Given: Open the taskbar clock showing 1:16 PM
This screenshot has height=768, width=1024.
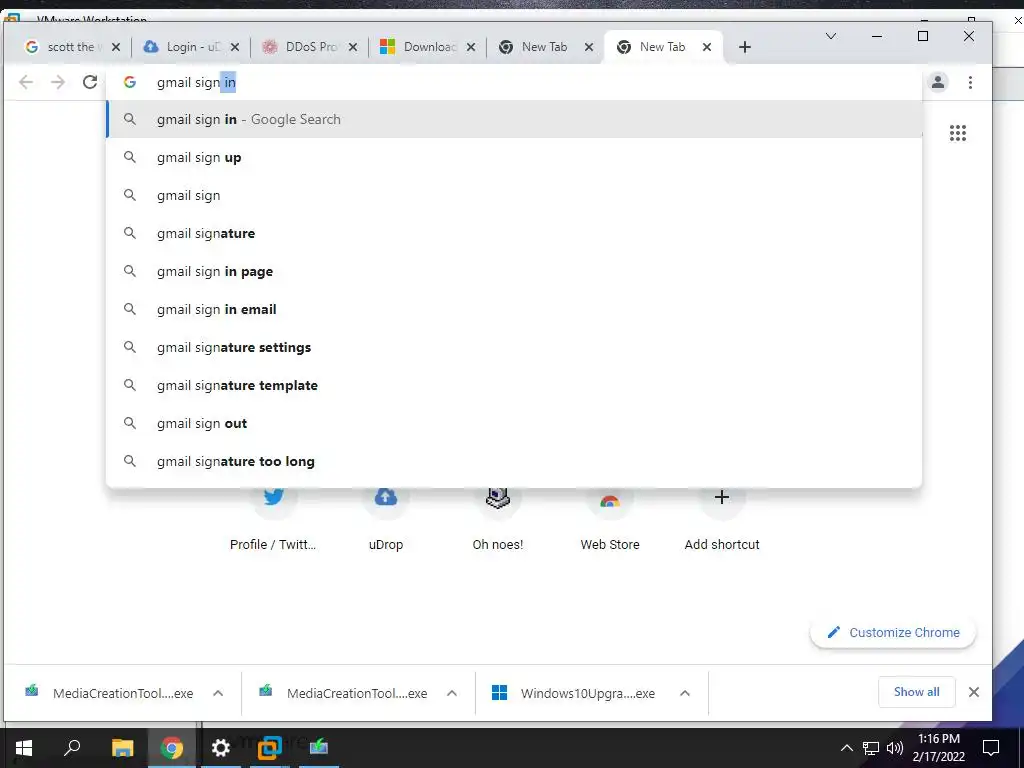Looking at the screenshot, I should (x=938, y=748).
